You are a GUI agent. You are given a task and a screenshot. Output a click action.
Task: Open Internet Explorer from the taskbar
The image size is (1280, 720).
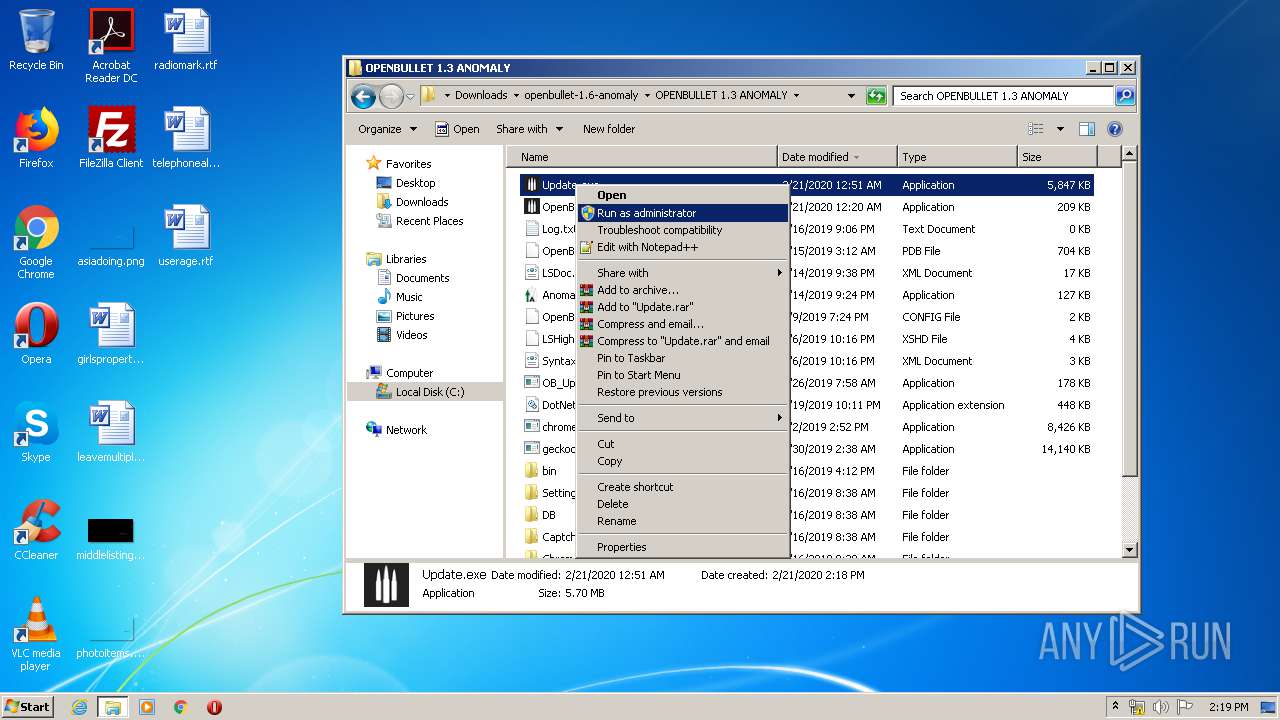pos(79,707)
